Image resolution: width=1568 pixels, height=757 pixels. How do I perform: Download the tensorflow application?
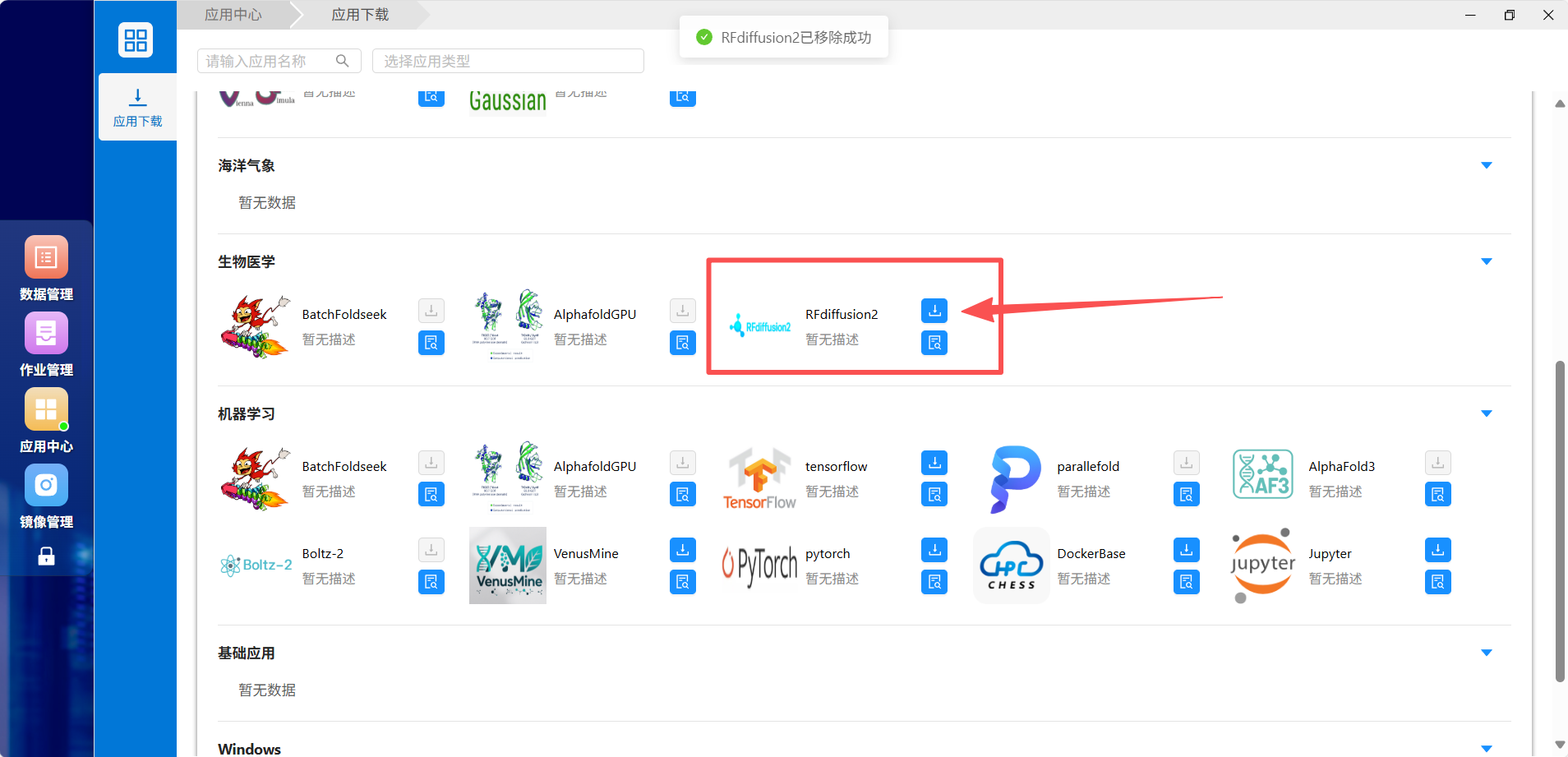click(x=934, y=463)
